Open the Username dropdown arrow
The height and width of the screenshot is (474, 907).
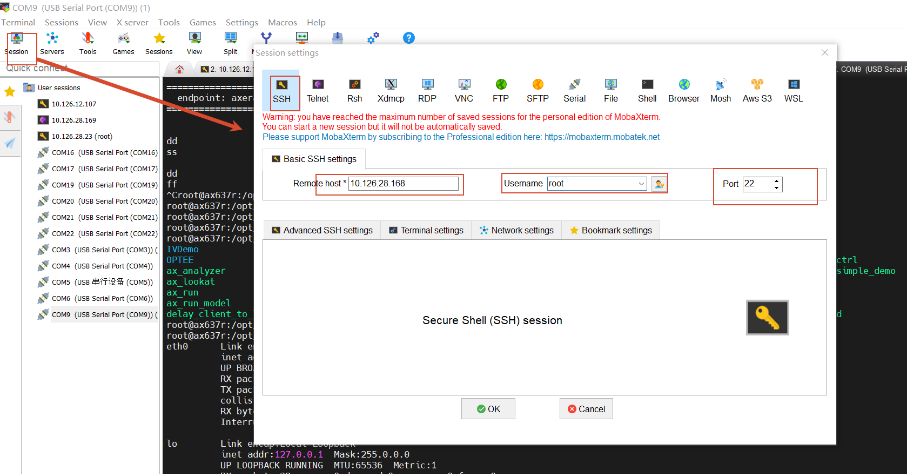click(x=641, y=183)
